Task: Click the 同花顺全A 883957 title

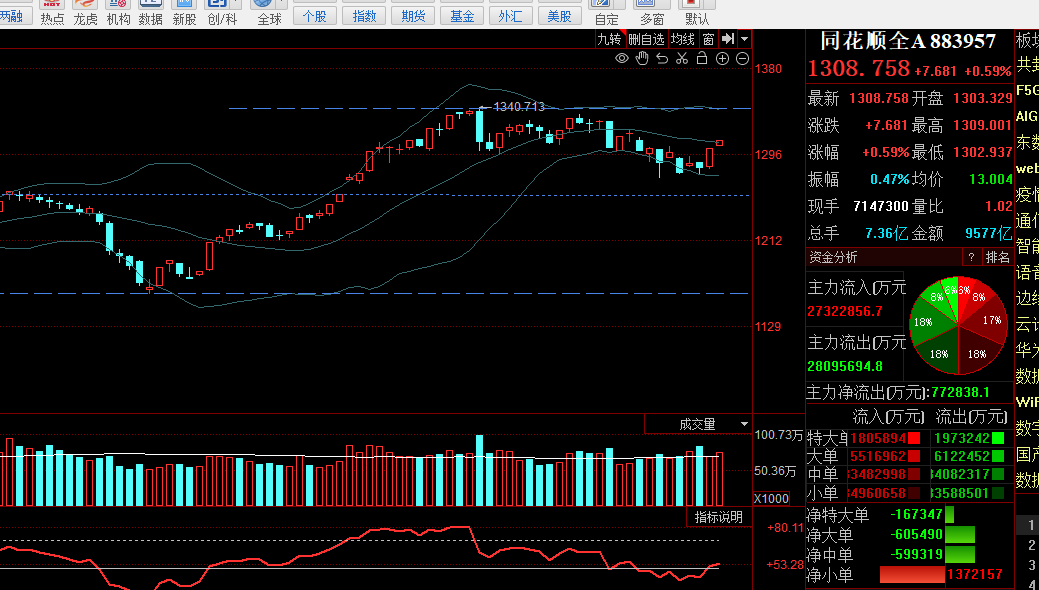Action: (908, 41)
